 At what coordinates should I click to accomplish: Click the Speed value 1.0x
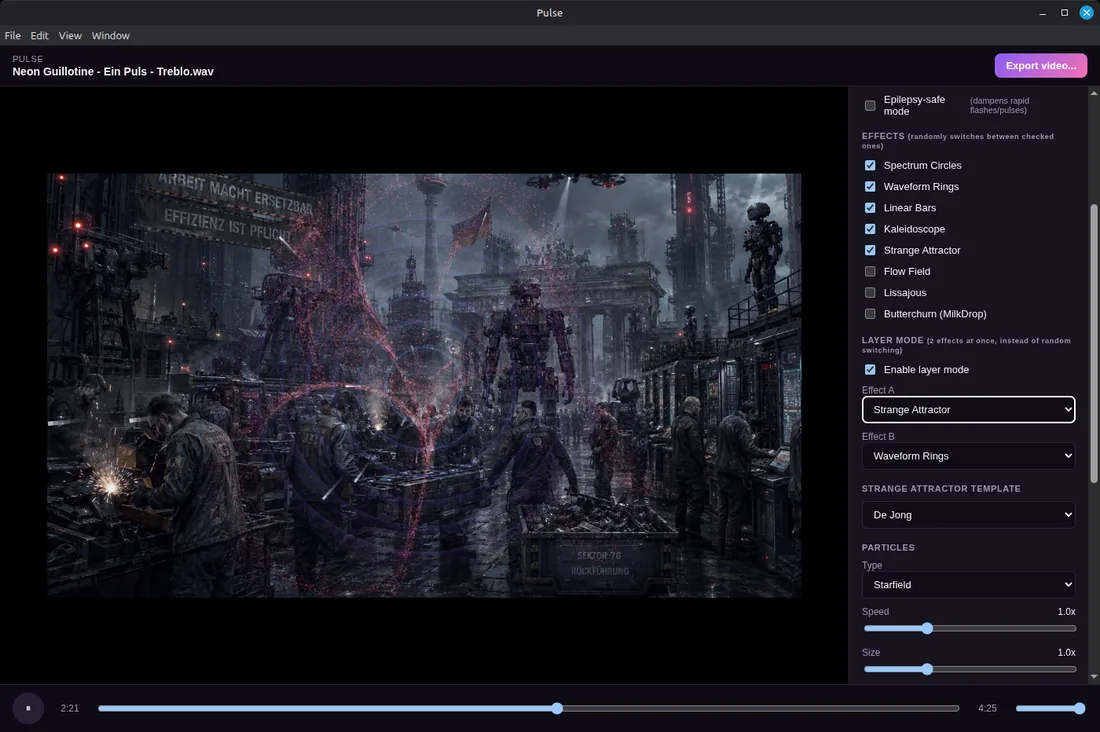tap(1066, 611)
